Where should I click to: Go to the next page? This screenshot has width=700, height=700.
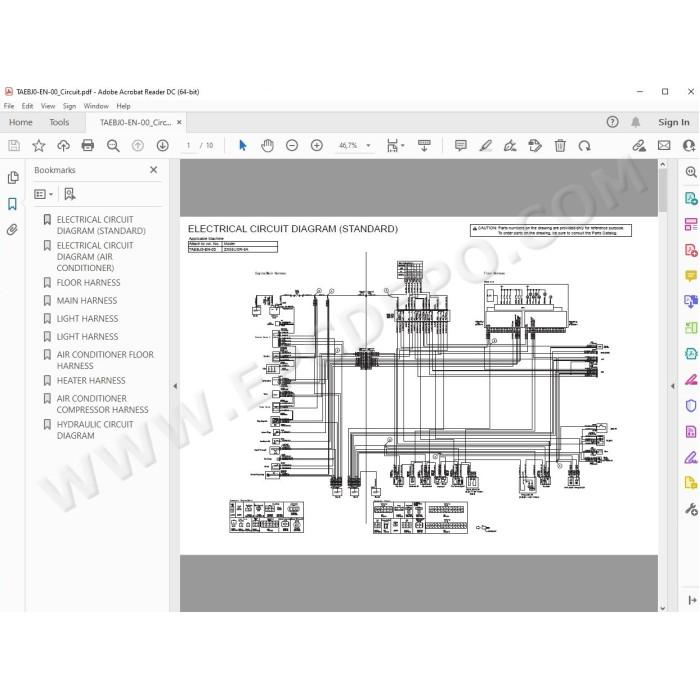pyautogui.click(x=162, y=146)
